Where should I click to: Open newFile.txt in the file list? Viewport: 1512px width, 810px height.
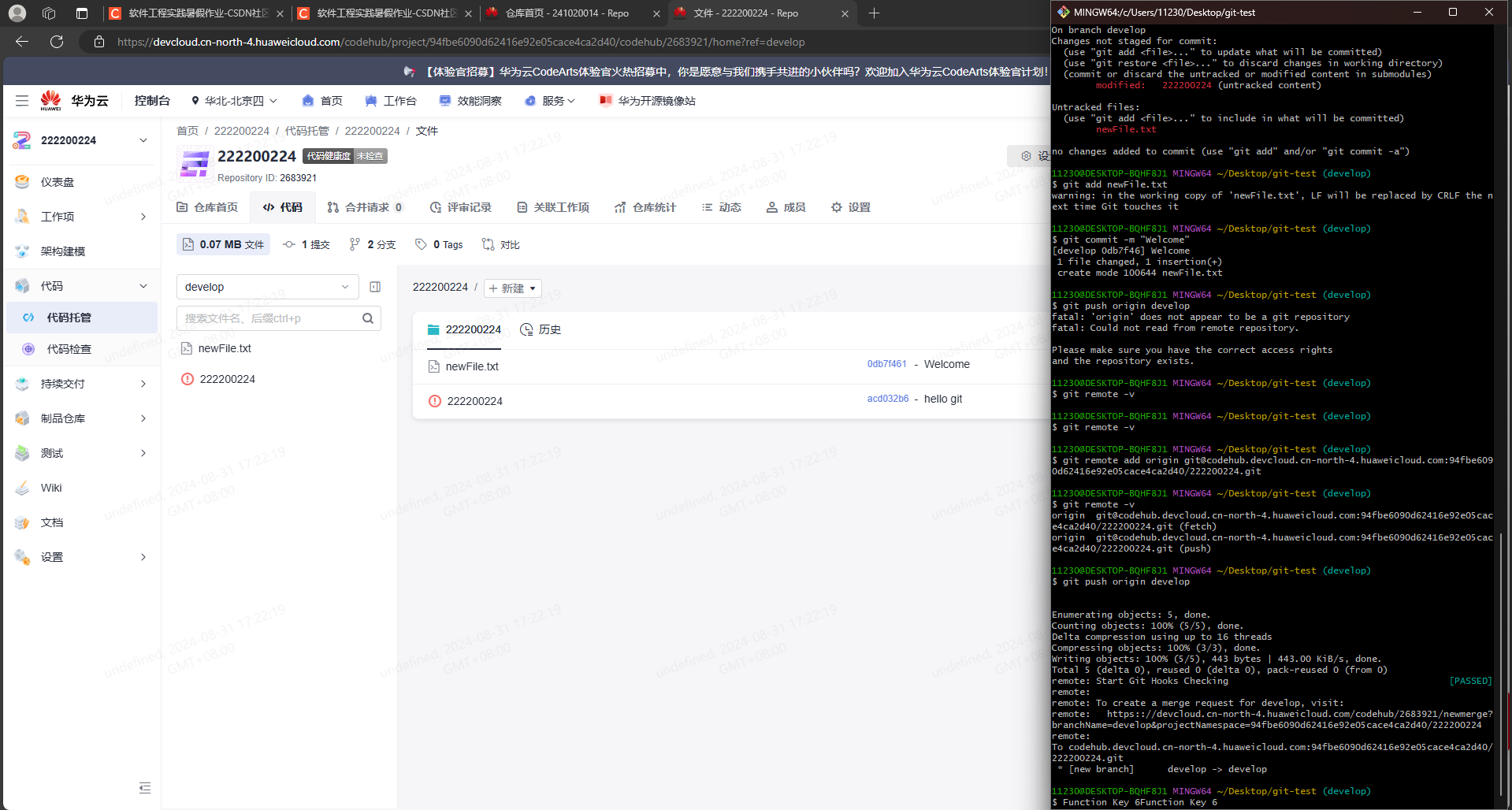[x=472, y=366]
